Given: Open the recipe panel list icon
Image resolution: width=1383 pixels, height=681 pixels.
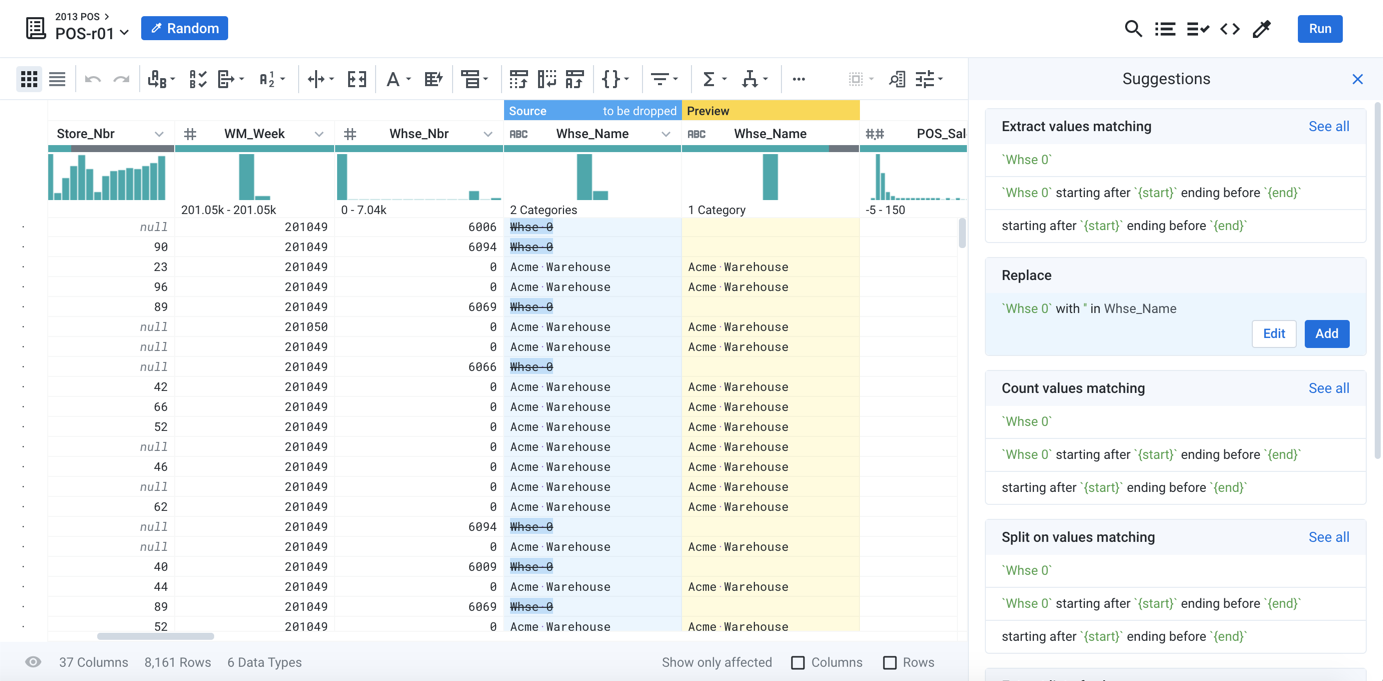Looking at the screenshot, I should pyautogui.click(x=1165, y=29).
